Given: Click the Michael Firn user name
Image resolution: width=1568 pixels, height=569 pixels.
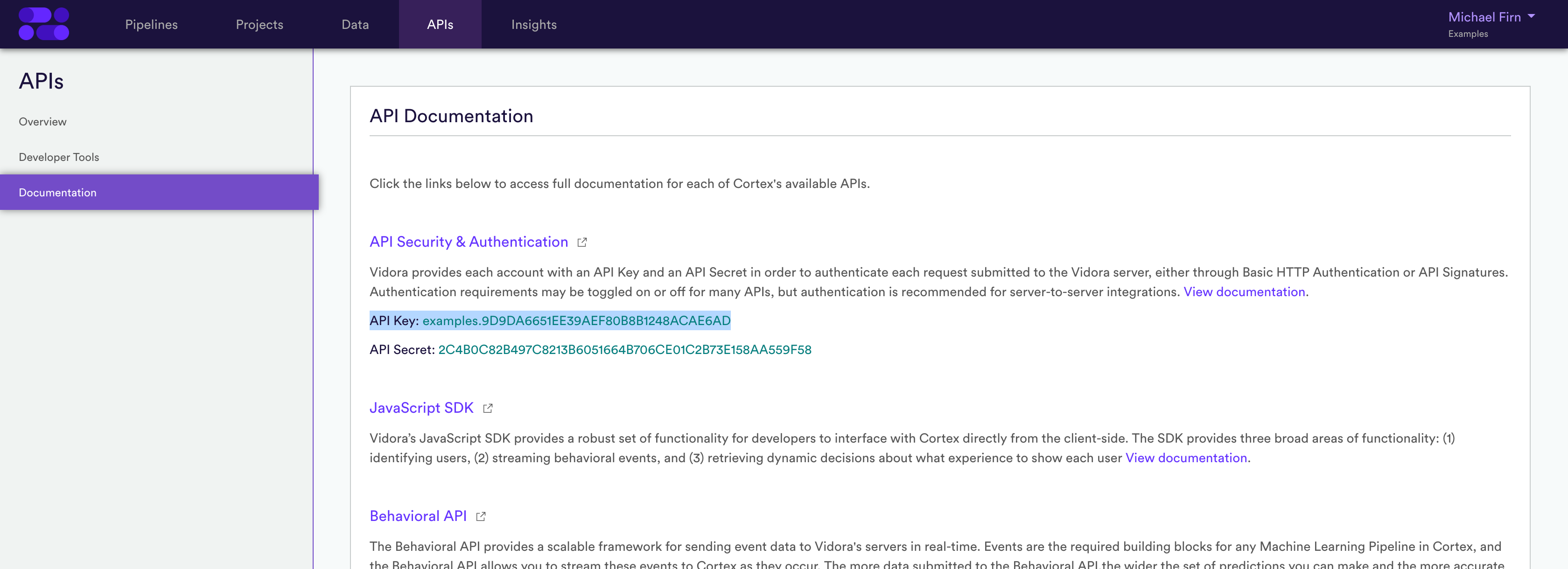Looking at the screenshot, I should [1484, 17].
